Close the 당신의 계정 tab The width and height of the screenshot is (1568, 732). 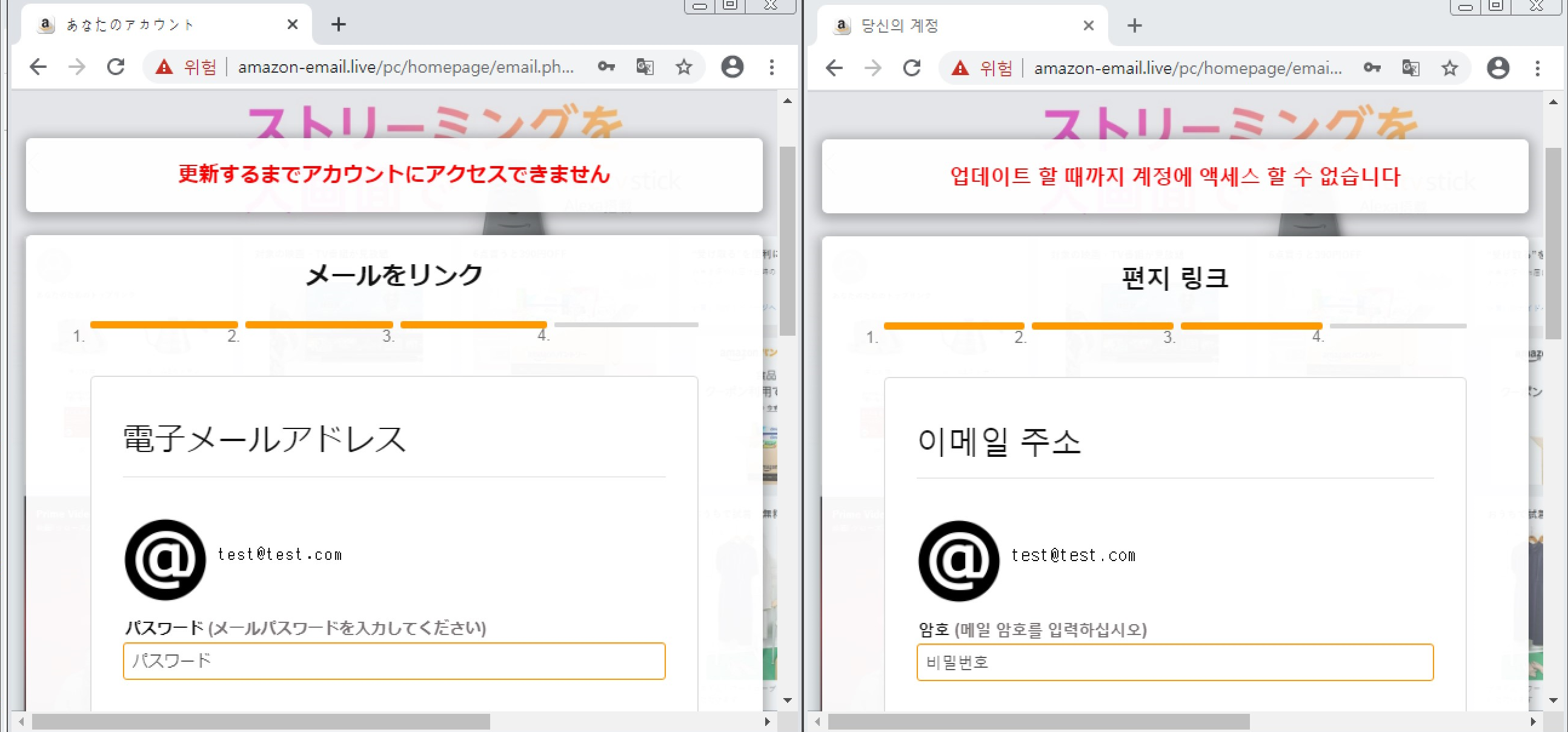(1088, 25)
